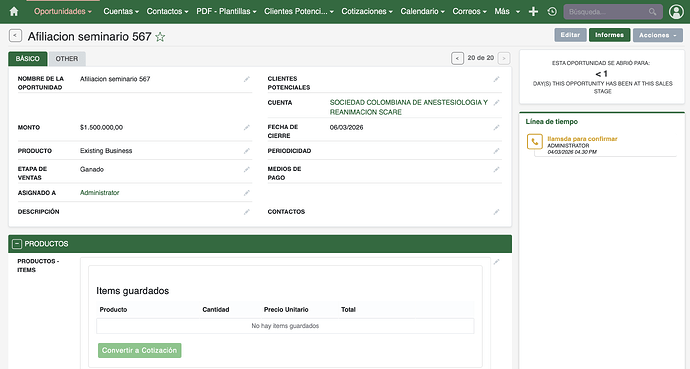
Task: Click the Línea de tiempo heading
Action: [551, 121]
